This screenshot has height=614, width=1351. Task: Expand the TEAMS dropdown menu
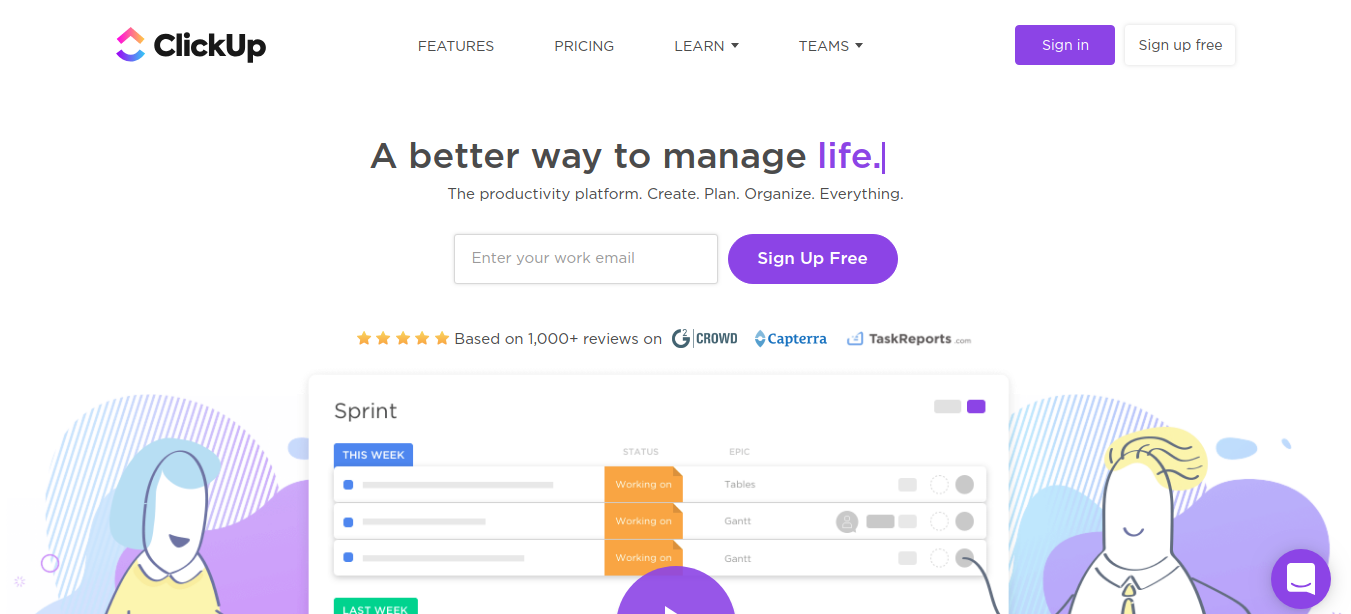click(830, 46)
